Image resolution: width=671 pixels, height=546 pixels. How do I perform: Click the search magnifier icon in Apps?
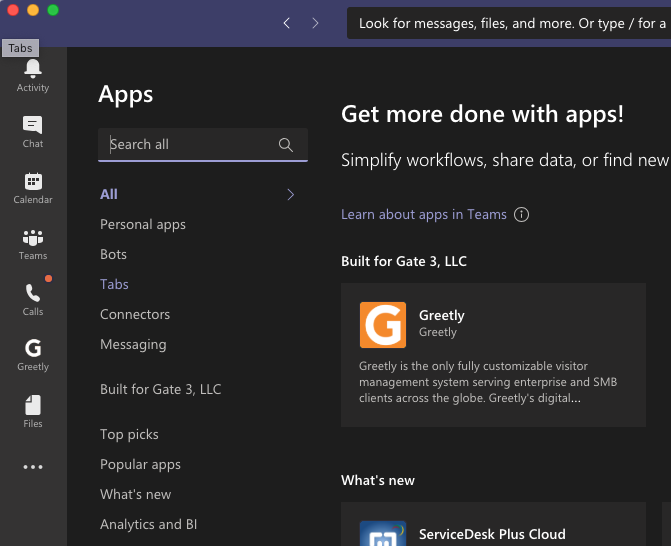[x=285, y=145]
